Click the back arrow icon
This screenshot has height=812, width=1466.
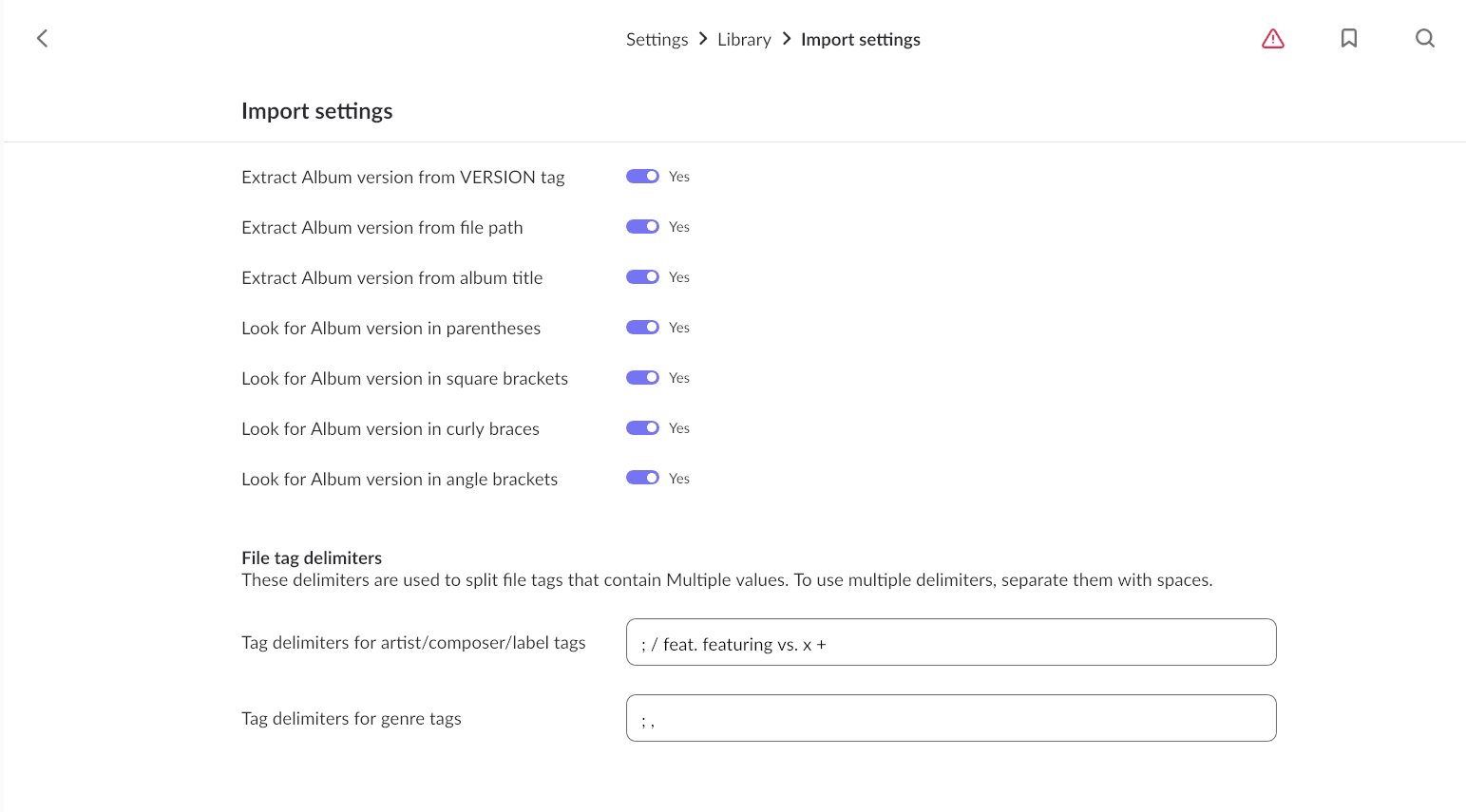[x=42, y=38]
